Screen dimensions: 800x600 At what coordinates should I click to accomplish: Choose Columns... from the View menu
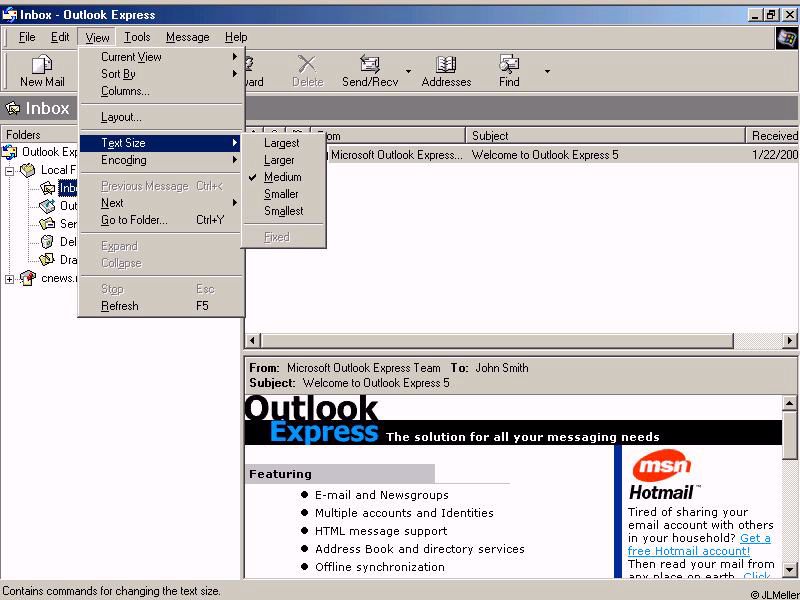(x=125, y=91)
